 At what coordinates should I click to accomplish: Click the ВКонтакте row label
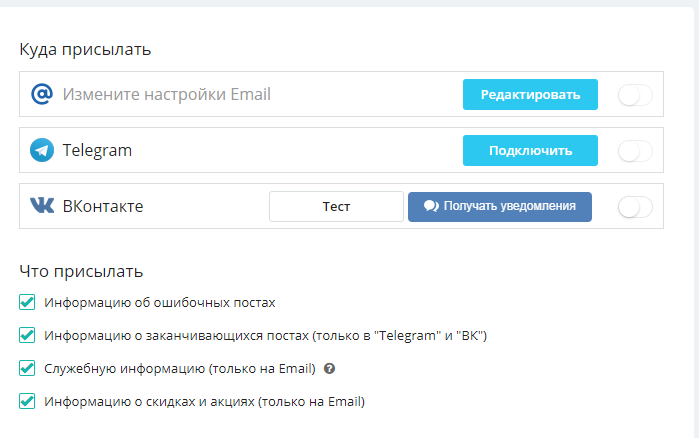[x=103, y=206]
